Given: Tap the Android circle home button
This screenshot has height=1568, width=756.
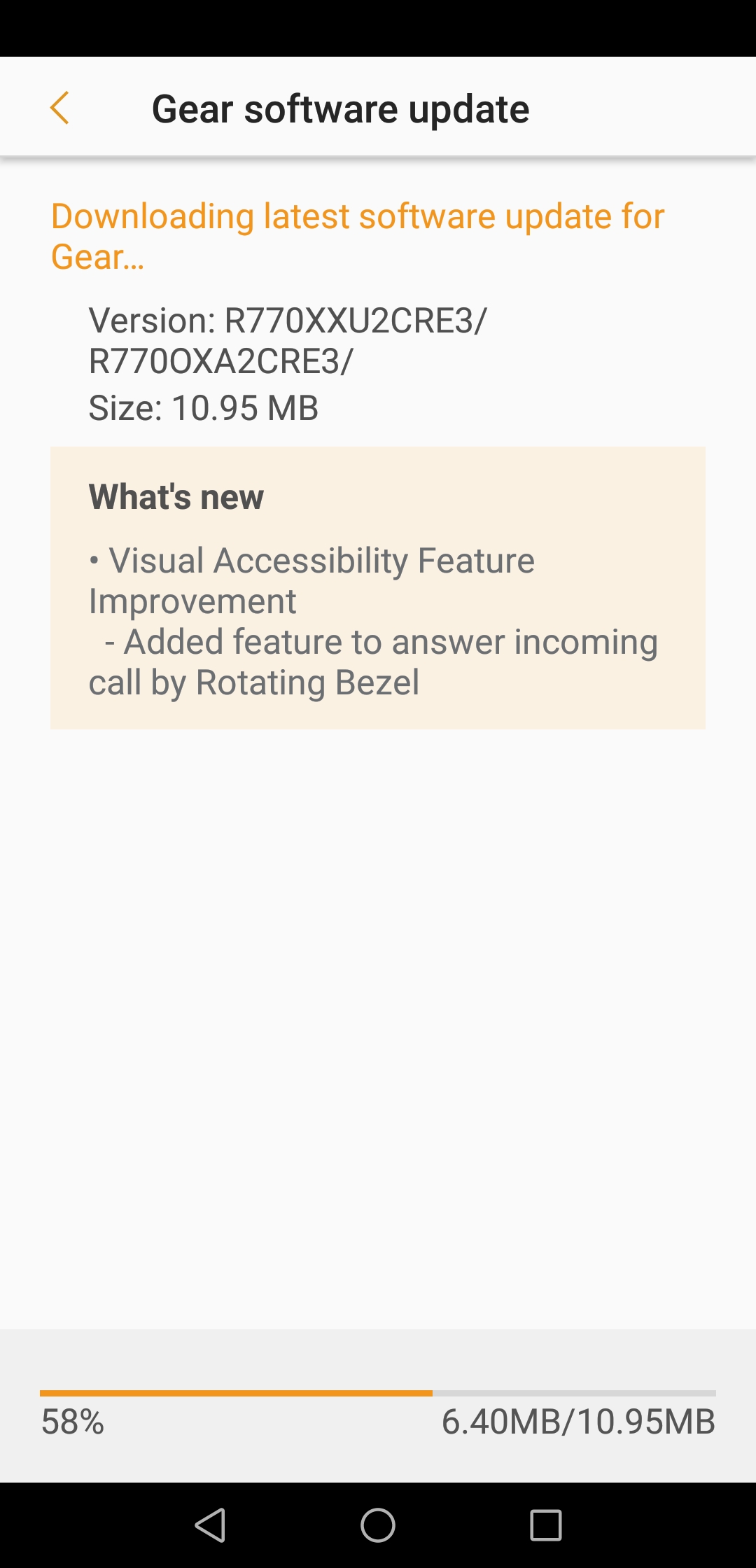Looking at the screenshot, I should click(x=378, y=1525).
